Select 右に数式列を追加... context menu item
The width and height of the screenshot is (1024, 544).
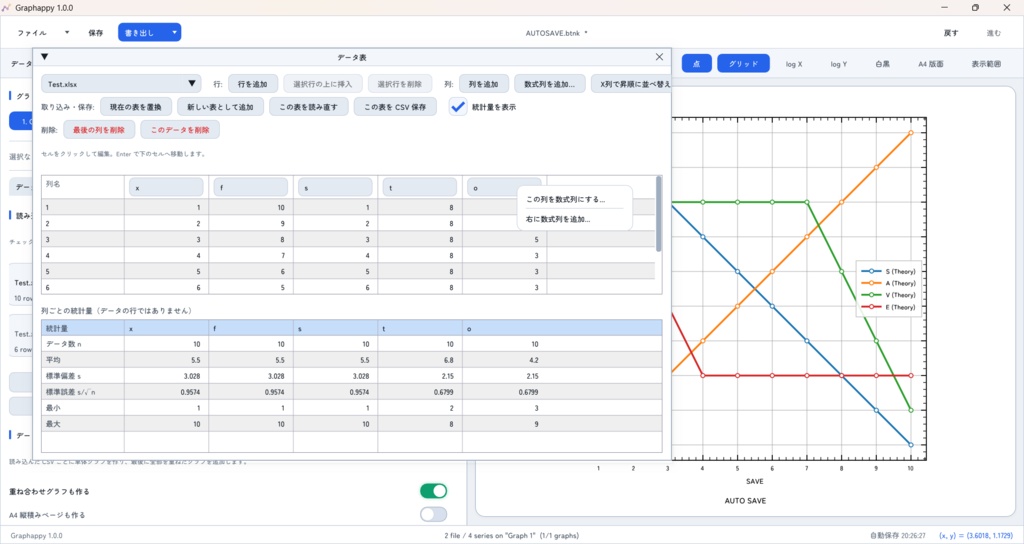(x=558, y=219)
